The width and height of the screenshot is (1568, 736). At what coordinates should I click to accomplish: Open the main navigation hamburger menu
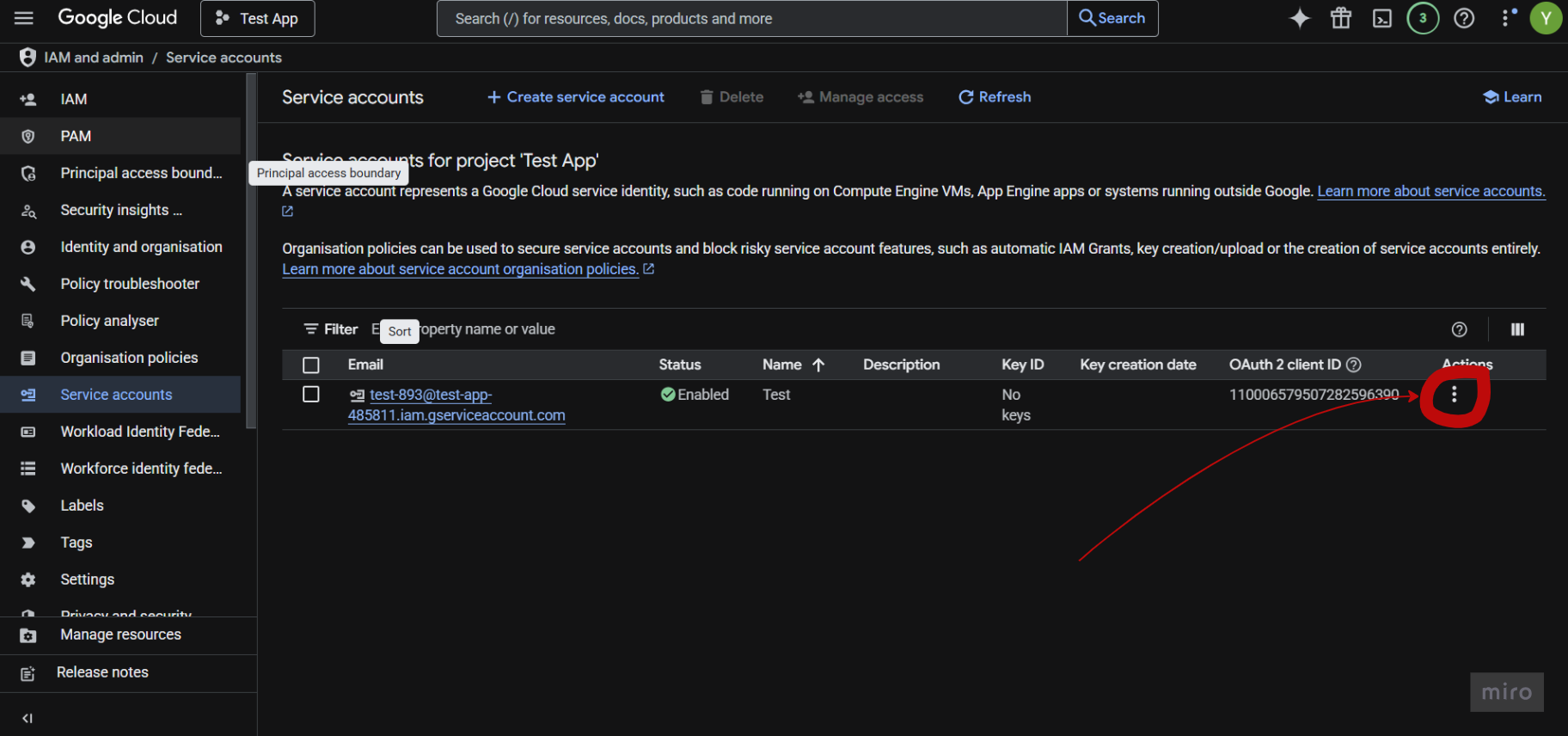coord(24,18)
